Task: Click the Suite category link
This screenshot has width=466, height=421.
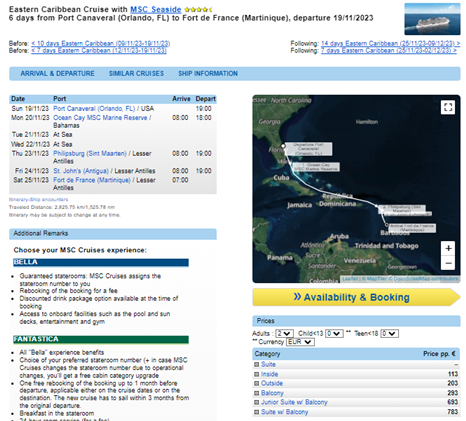Action: click(x=268, y=365)
